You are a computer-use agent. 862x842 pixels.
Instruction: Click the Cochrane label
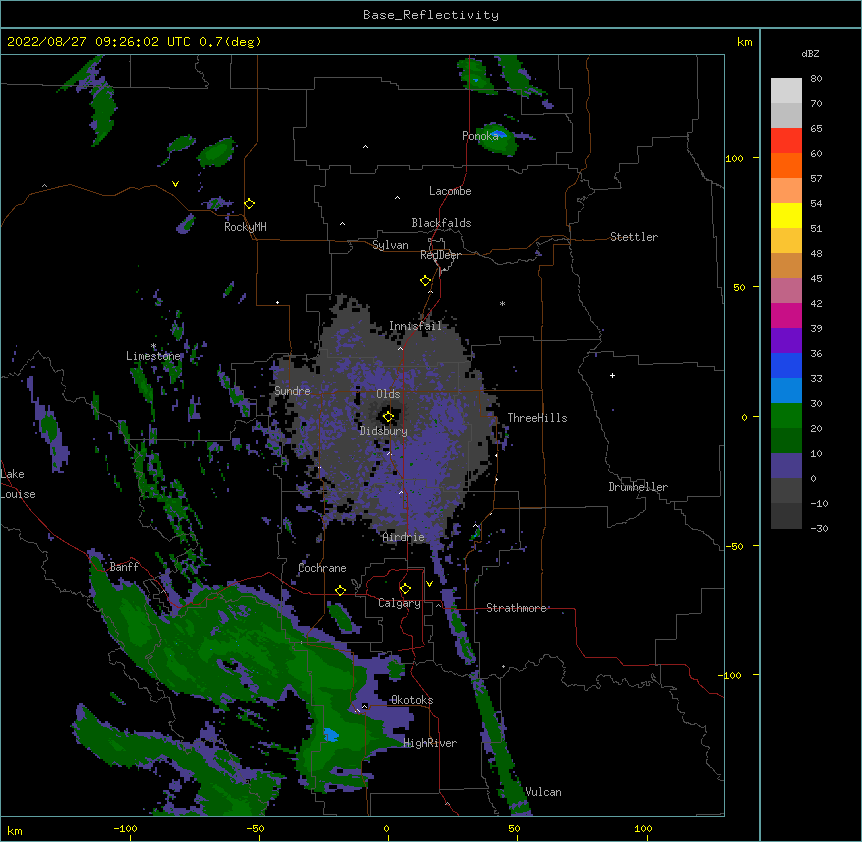tap(322, 568)
